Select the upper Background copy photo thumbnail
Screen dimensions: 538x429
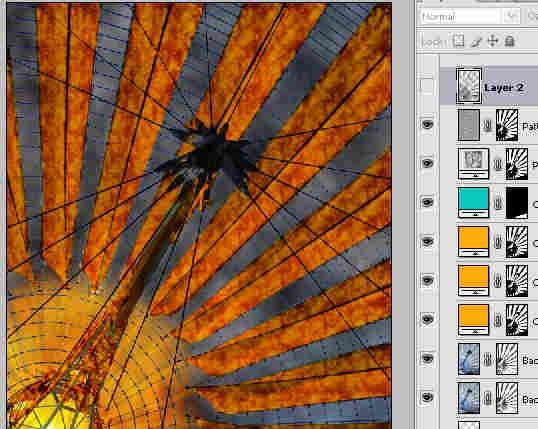(469, 359)
